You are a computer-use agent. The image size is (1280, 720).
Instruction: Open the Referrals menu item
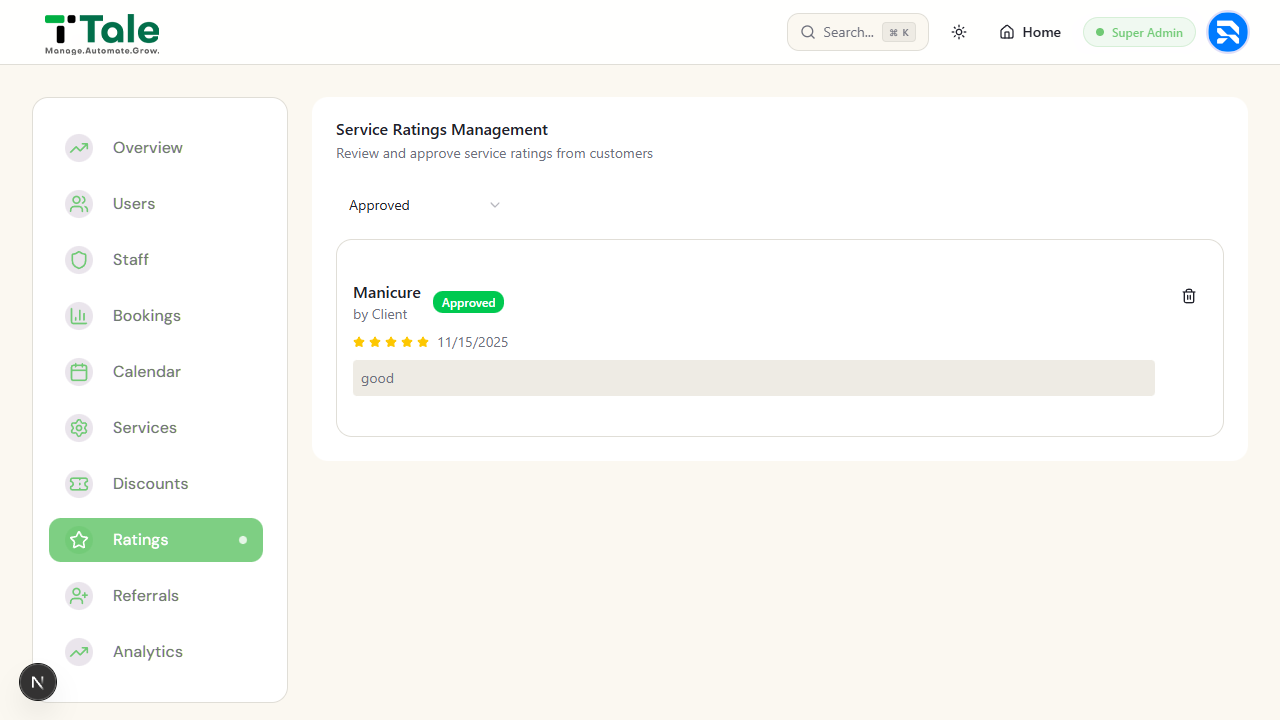pos(156,596)
